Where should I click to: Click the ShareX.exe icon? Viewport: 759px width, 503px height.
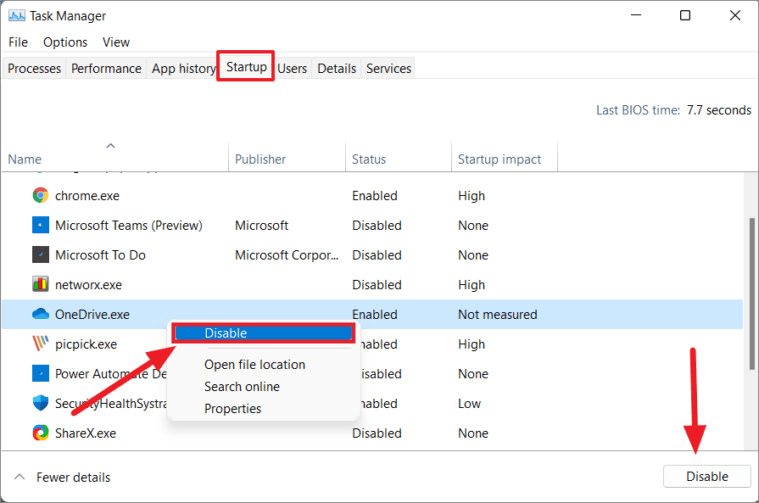(x=41, y=433)
